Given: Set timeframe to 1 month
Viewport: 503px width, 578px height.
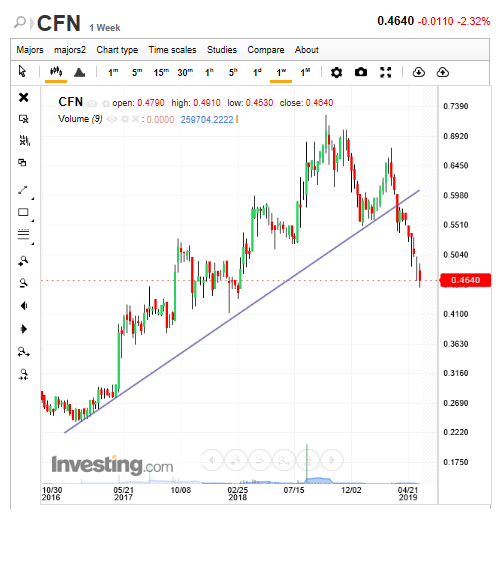Looking at the screenshot, I should pos(305,72).
